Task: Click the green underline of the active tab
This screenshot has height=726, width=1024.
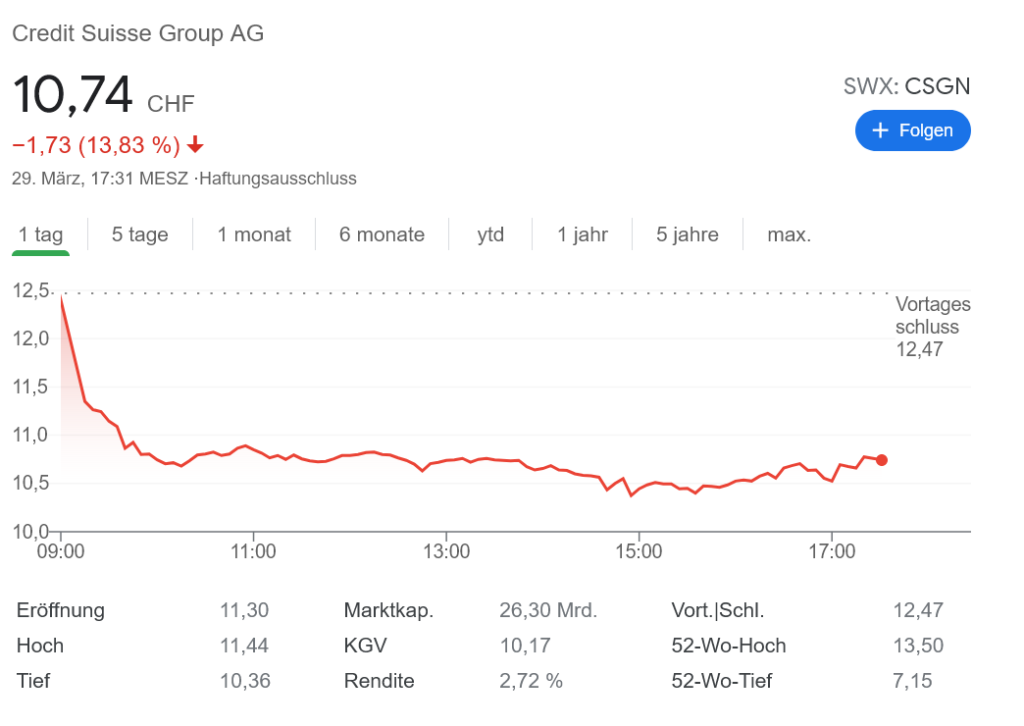Action: coord(41,254)
